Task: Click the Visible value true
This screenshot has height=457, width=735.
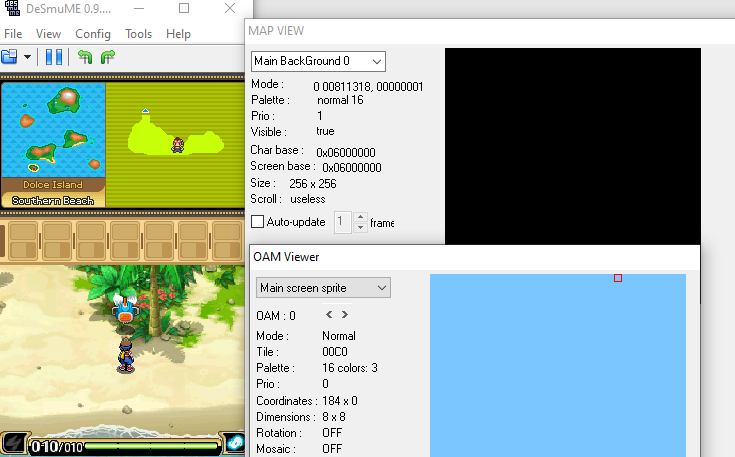Action: (x=325, y=131)
